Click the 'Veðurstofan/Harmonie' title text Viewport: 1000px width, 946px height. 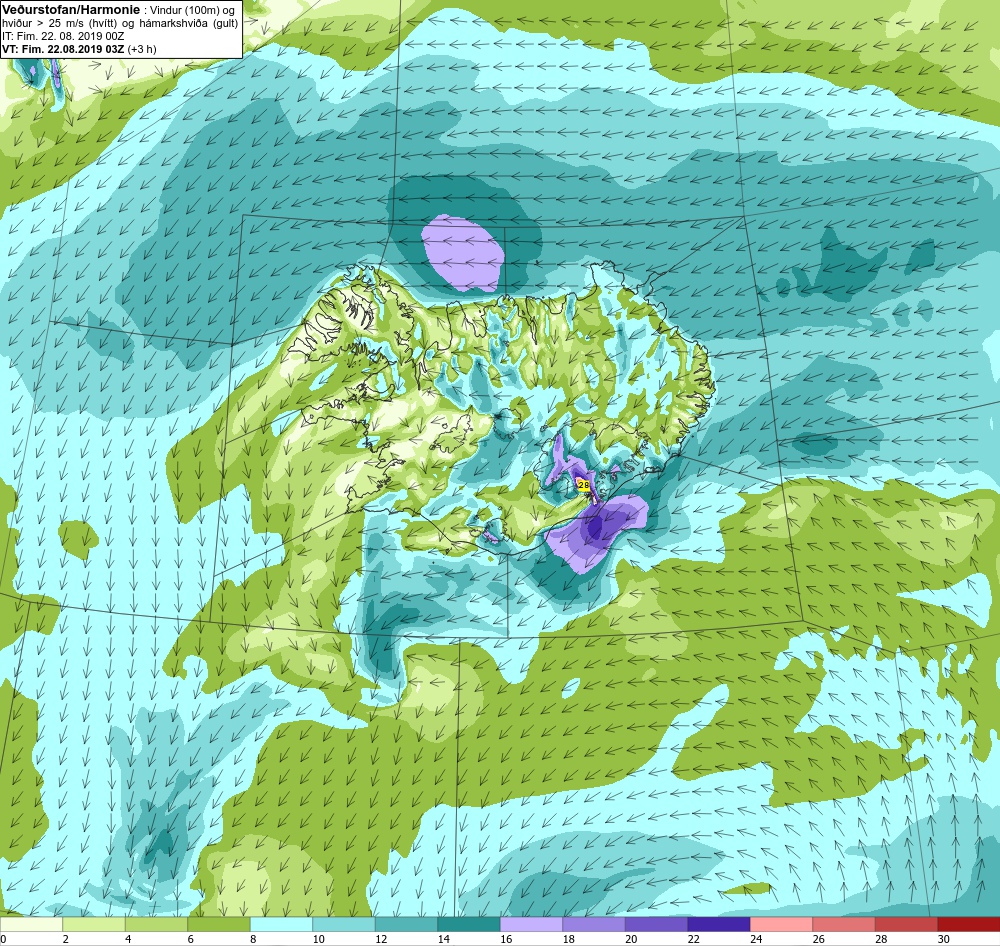click(70, 10)
